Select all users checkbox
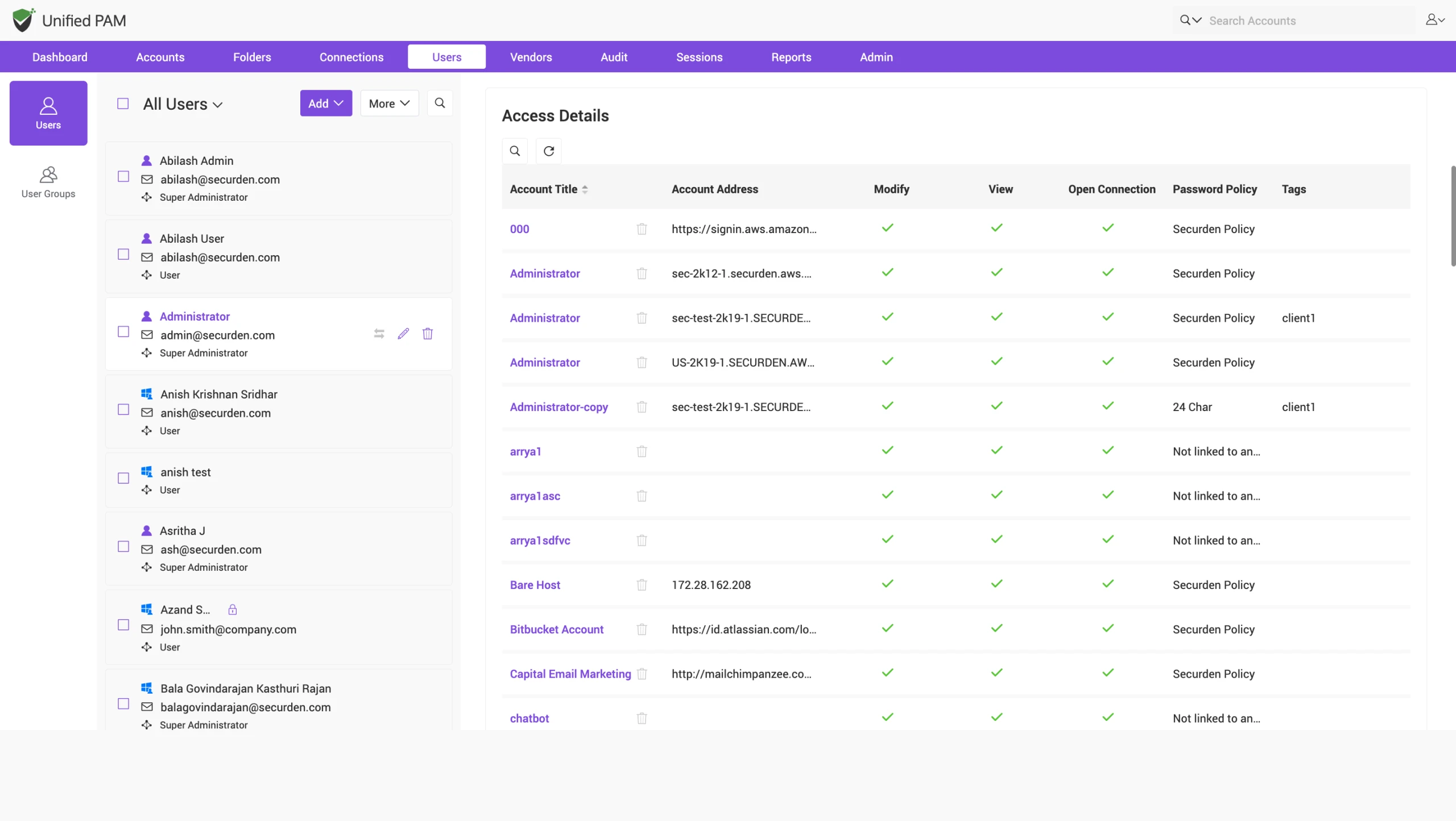 click(x=123, y=103)
